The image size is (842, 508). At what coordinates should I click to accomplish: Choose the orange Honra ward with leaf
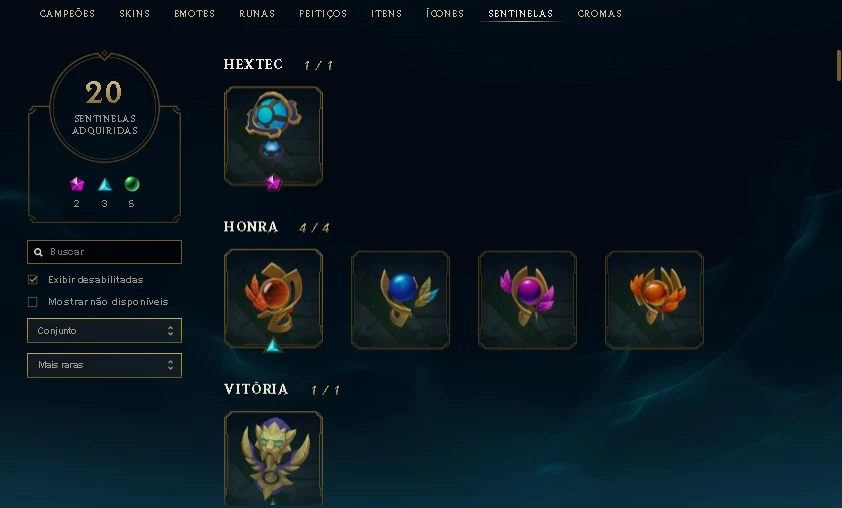coord(273,299)
